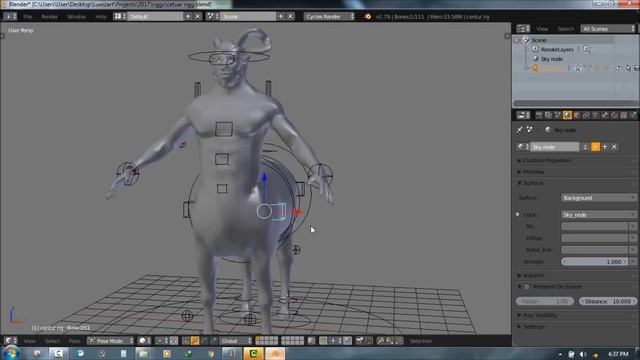This screenshot has width=640, height=360.
Task: Click the outliner horizontal scrollbar
Action: (x=576, y=103)
